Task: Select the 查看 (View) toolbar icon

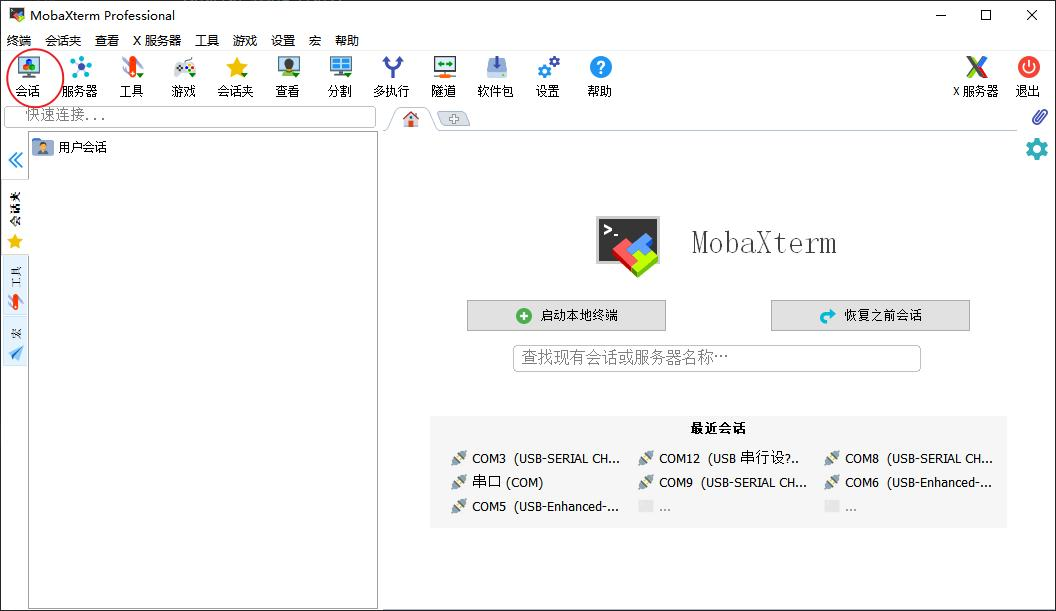Action: pos(288,77)
